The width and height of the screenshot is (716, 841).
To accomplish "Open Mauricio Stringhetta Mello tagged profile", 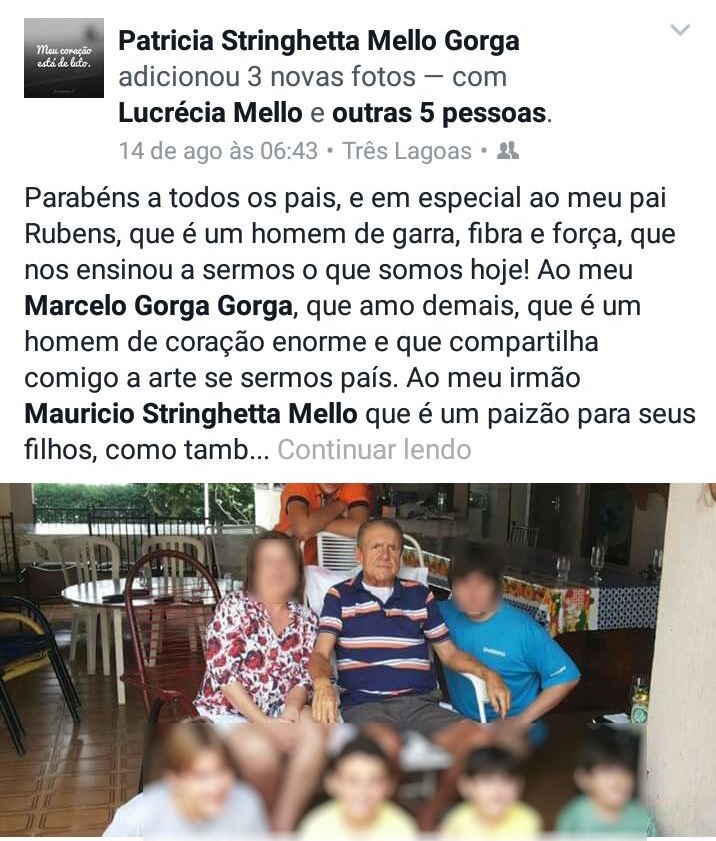I will point(191,414).
